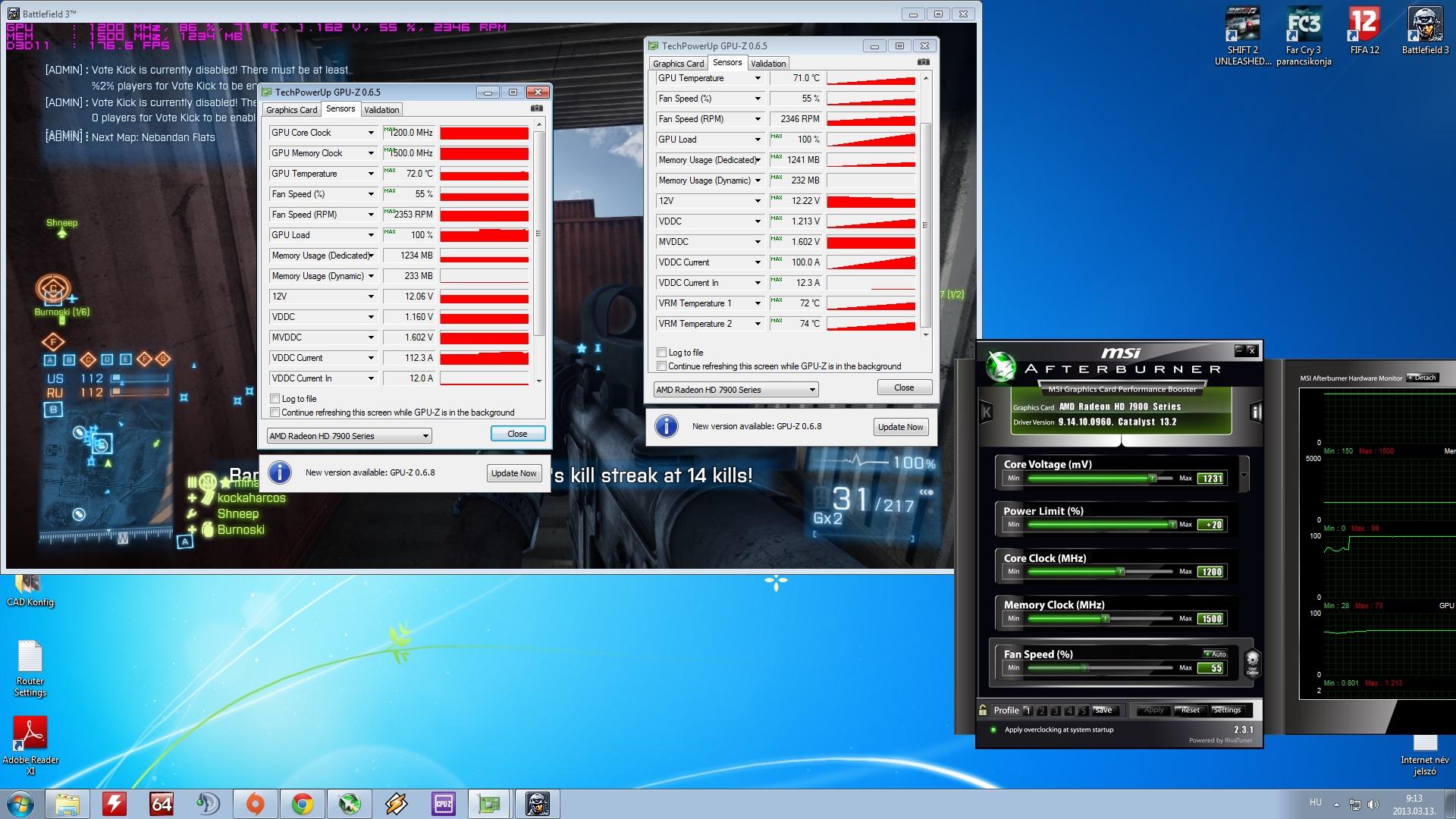This screenshot has width=1456, height=819.
Task: Click MSI Afterburner icon in taskbar
Action: point(349,804)
